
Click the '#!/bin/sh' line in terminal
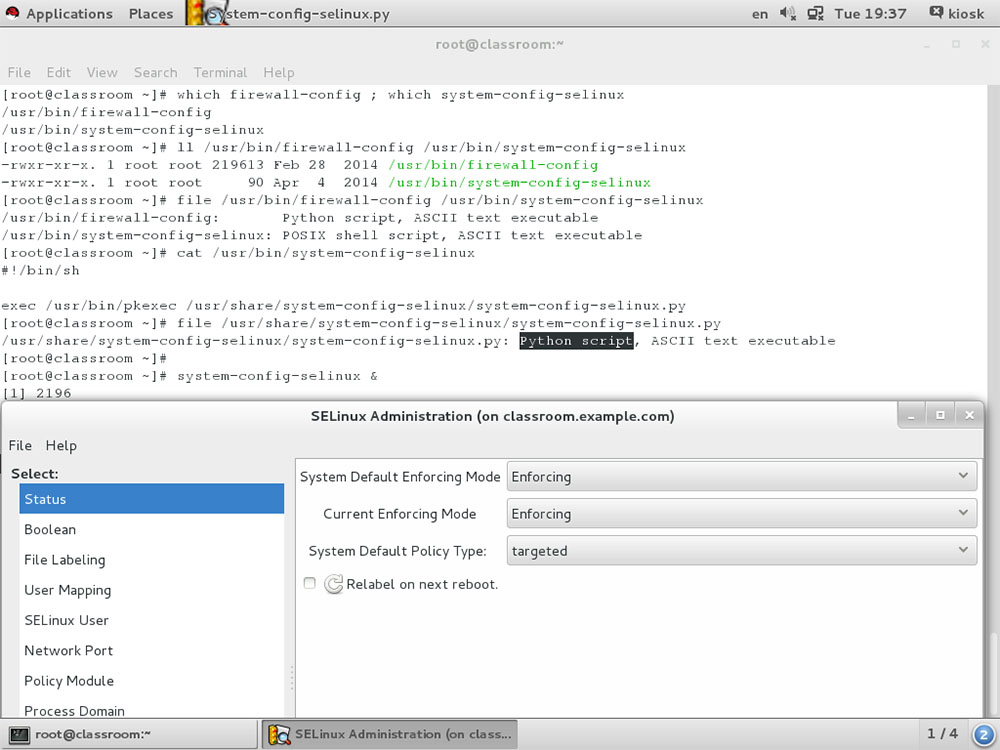(41, 270)
